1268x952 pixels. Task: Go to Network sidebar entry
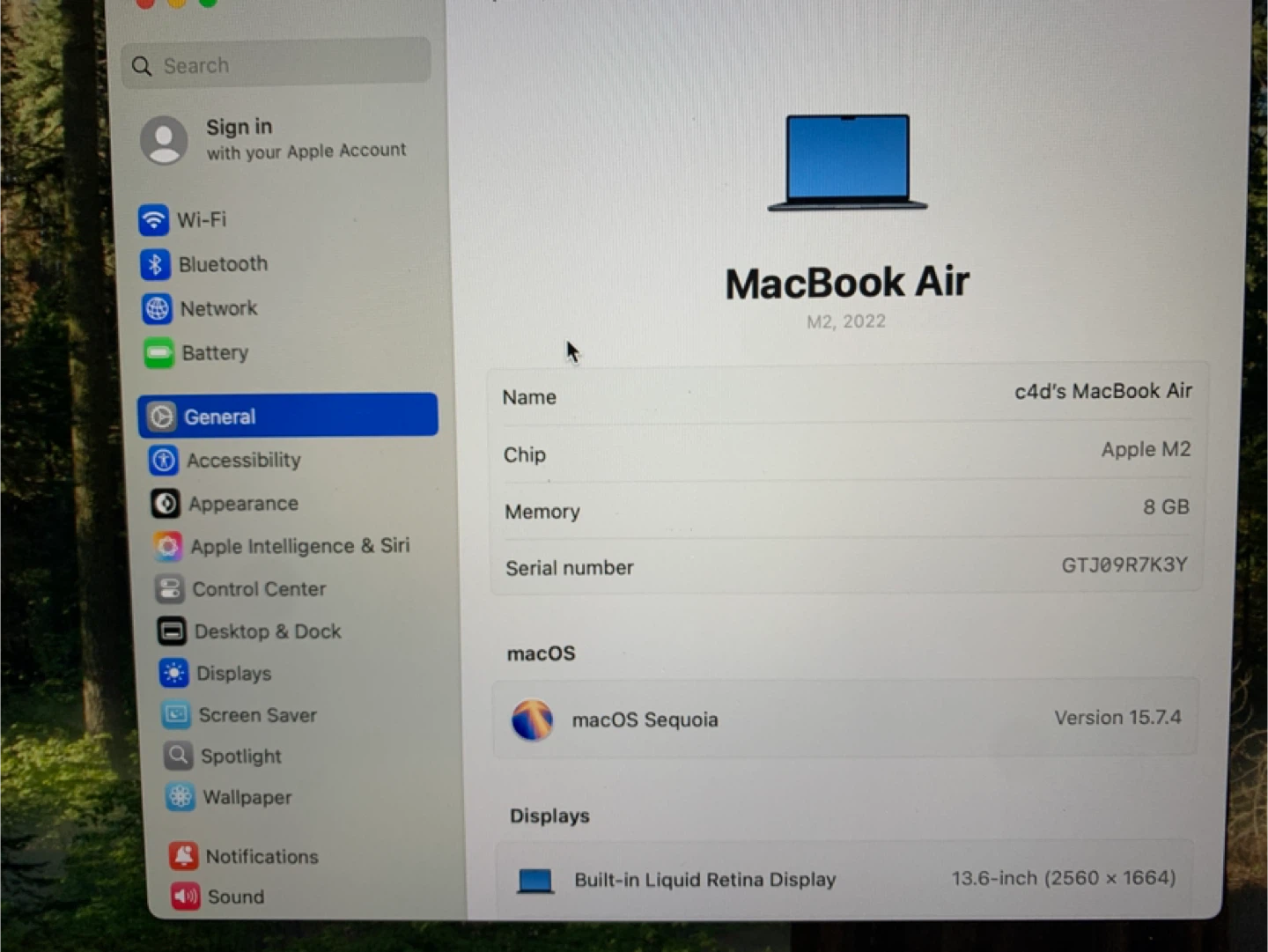click(x=218, y=308)
